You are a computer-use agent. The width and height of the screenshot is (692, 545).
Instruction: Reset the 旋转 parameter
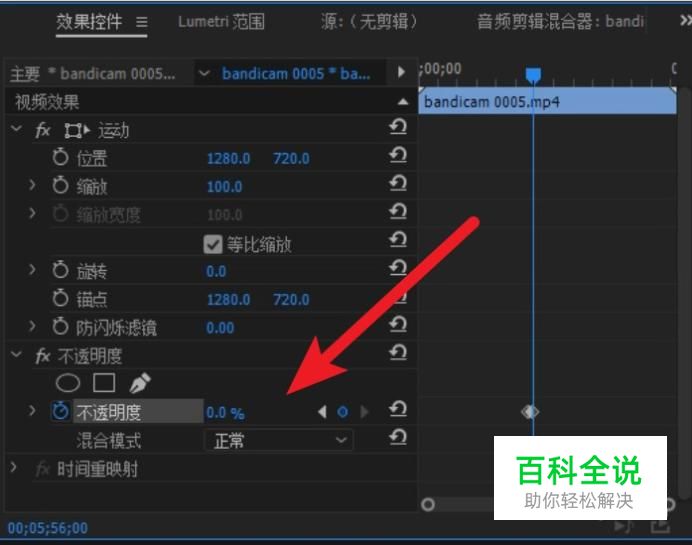point(398,268)
